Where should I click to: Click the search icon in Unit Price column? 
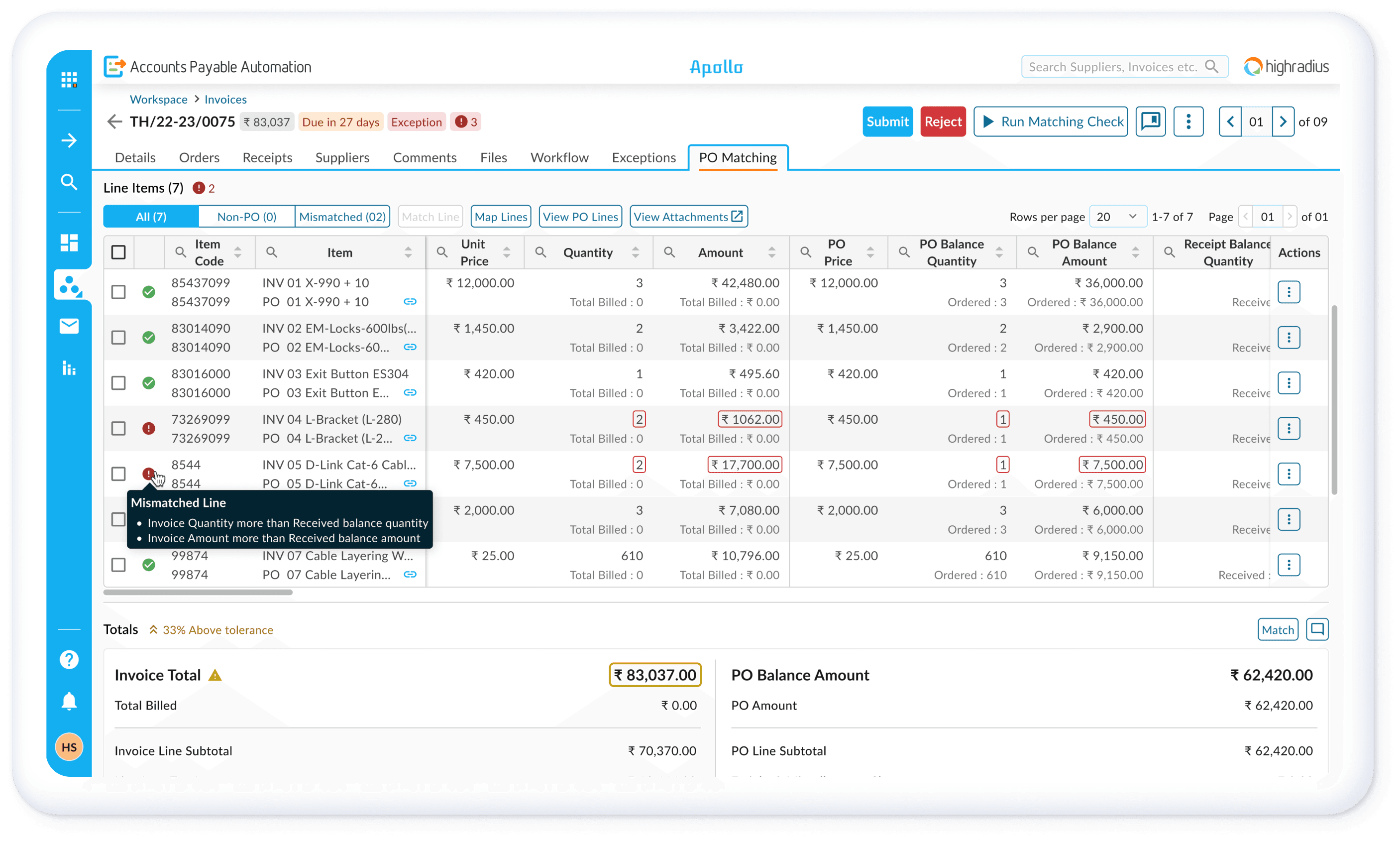point(442,252)
